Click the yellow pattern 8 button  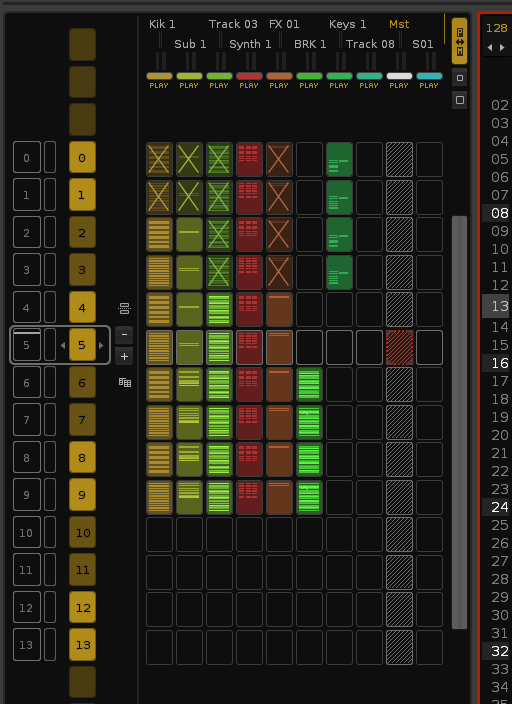point(82,457)
